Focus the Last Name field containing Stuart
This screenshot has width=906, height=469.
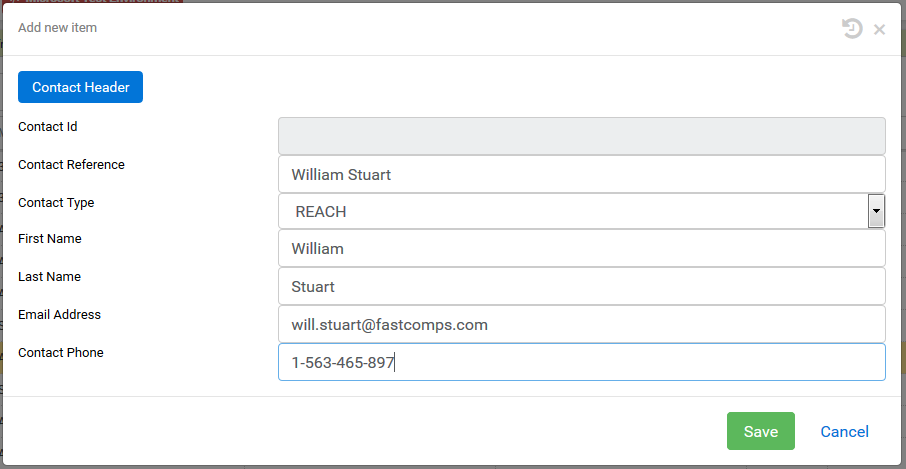[581, 287]
